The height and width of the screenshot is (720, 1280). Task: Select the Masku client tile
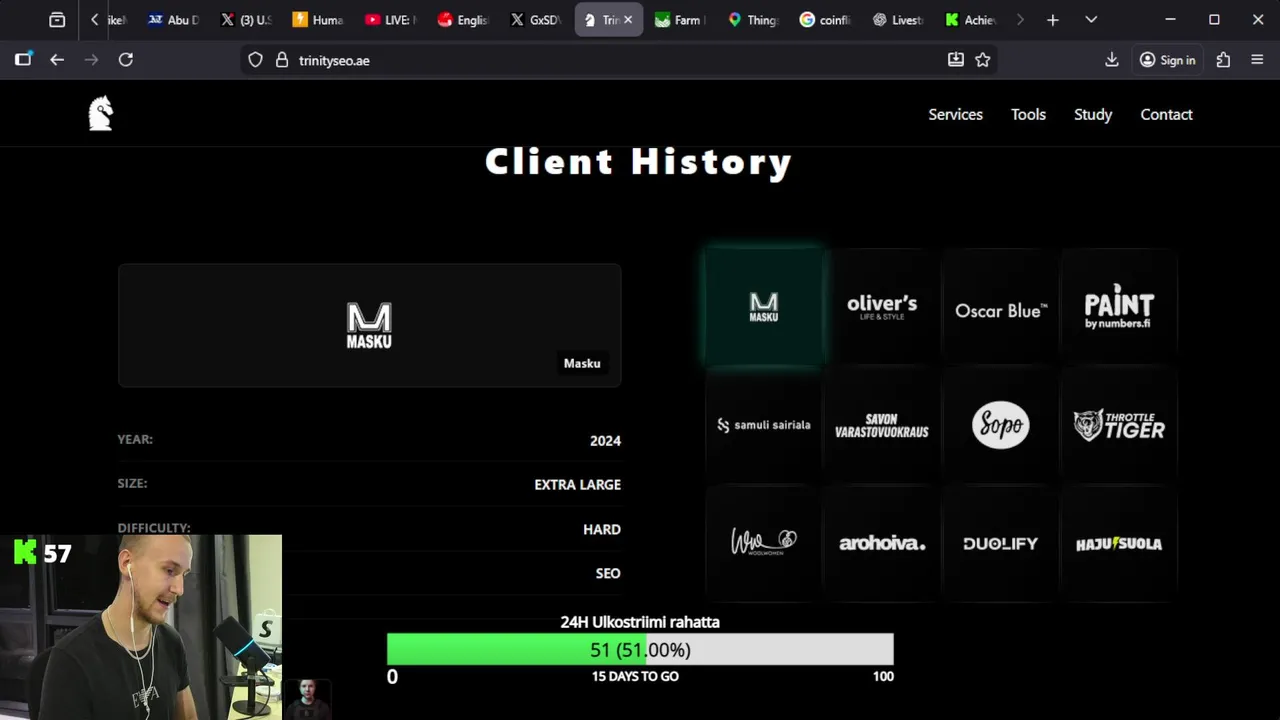[764, 307]
